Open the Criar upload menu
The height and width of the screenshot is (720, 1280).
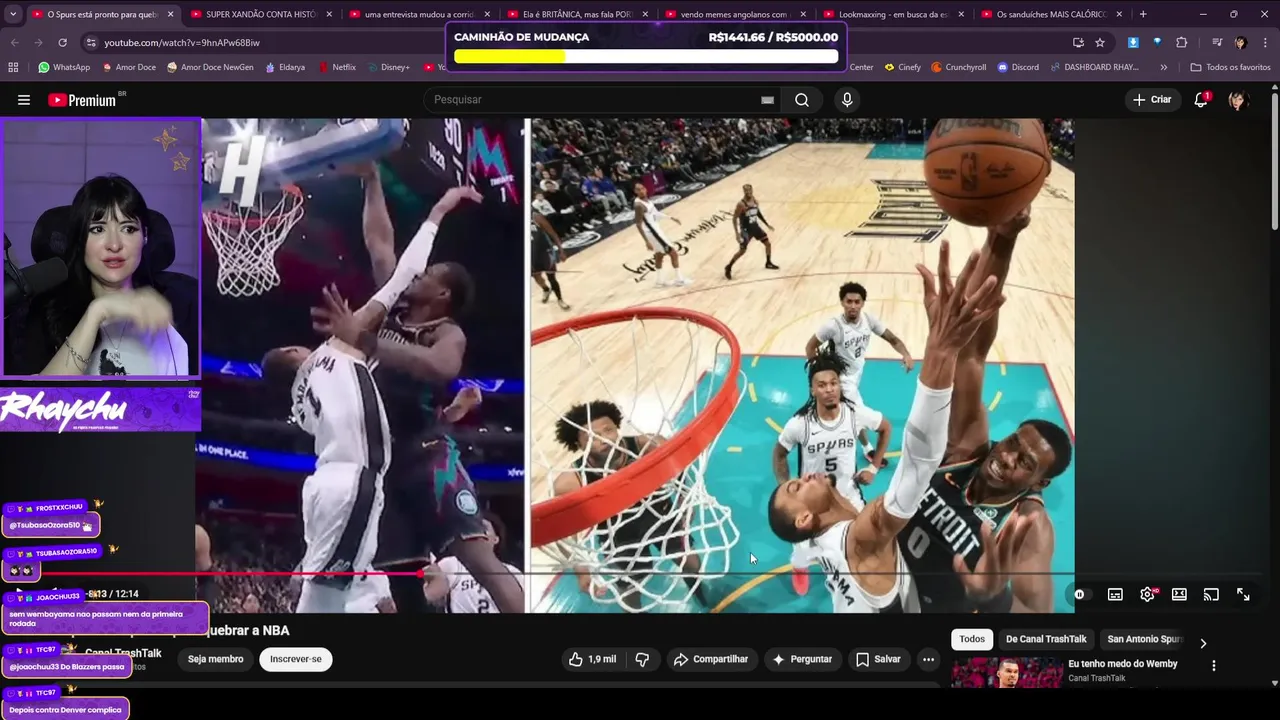point(1151,100)
